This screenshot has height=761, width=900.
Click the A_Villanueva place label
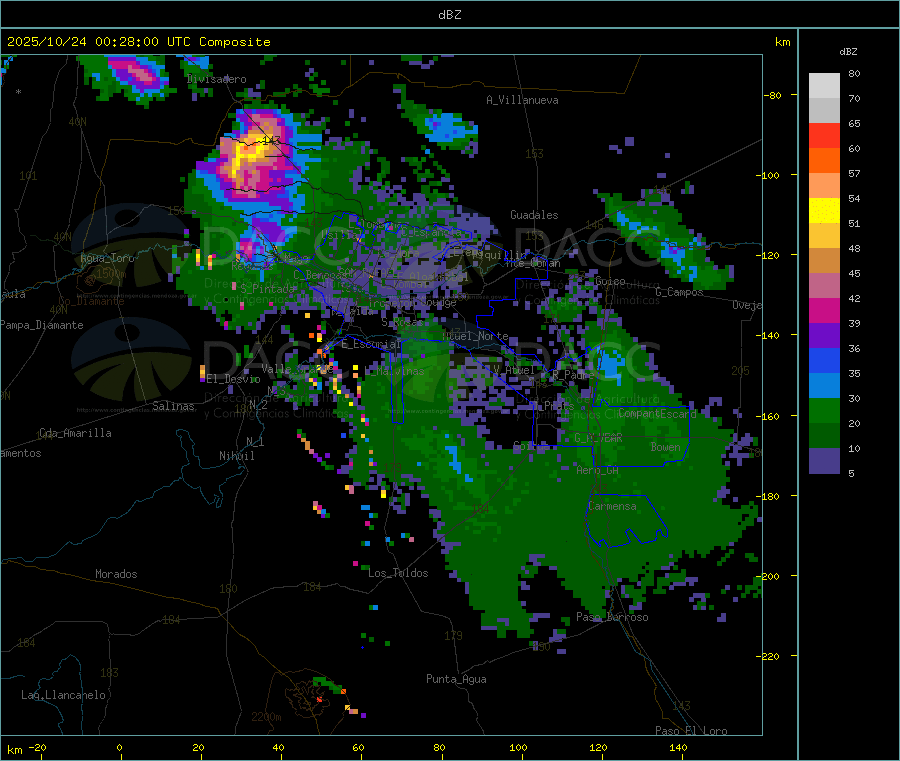tap(522, 100)
